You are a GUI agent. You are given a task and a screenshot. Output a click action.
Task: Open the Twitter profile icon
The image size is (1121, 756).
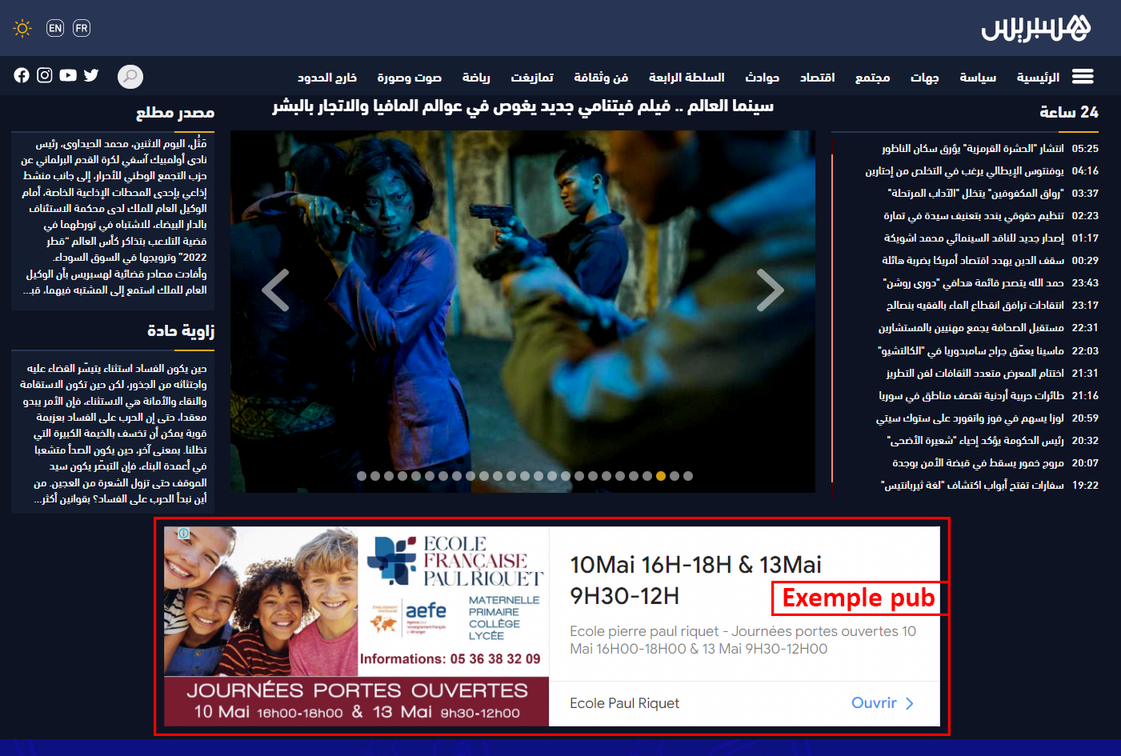click(x=91, y=75)
